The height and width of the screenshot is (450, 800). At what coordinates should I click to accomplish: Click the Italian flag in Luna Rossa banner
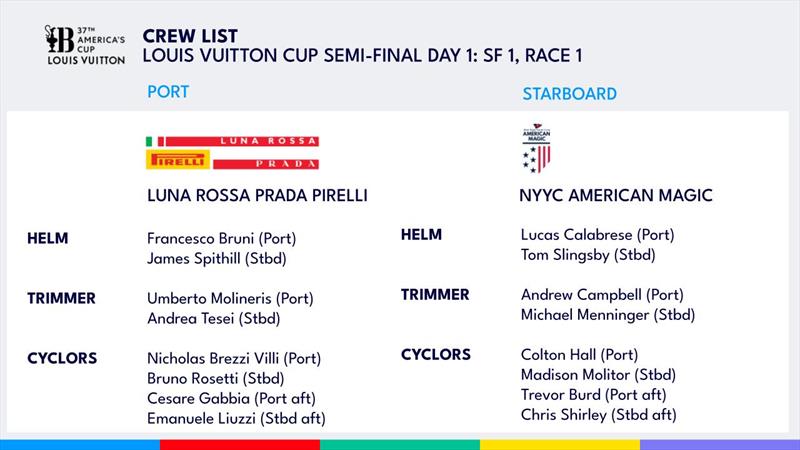click(x=155, y=141)
